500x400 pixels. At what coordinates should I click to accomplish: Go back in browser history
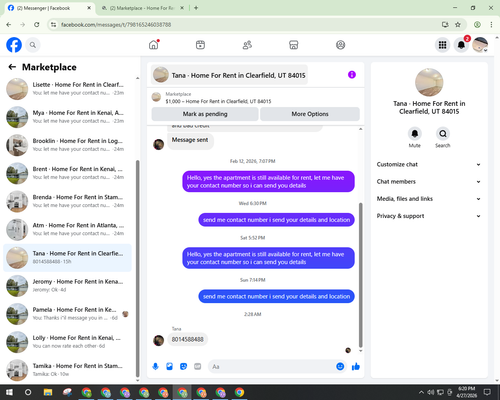(x=9, y=25)
